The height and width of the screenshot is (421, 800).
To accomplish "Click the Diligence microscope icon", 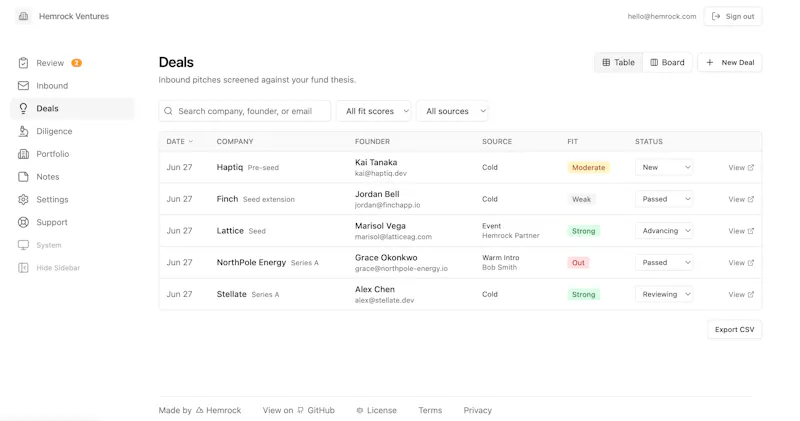I will click(23, 131).
